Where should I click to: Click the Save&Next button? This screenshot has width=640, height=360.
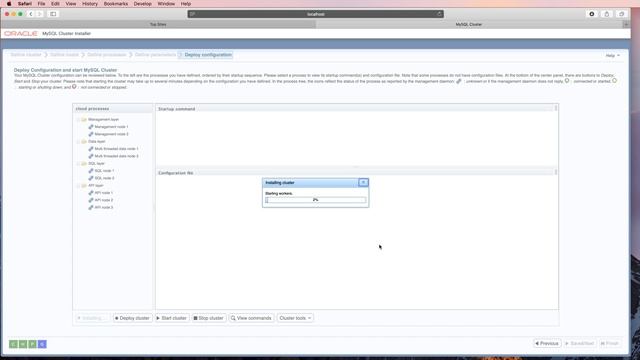click(580, 344)
